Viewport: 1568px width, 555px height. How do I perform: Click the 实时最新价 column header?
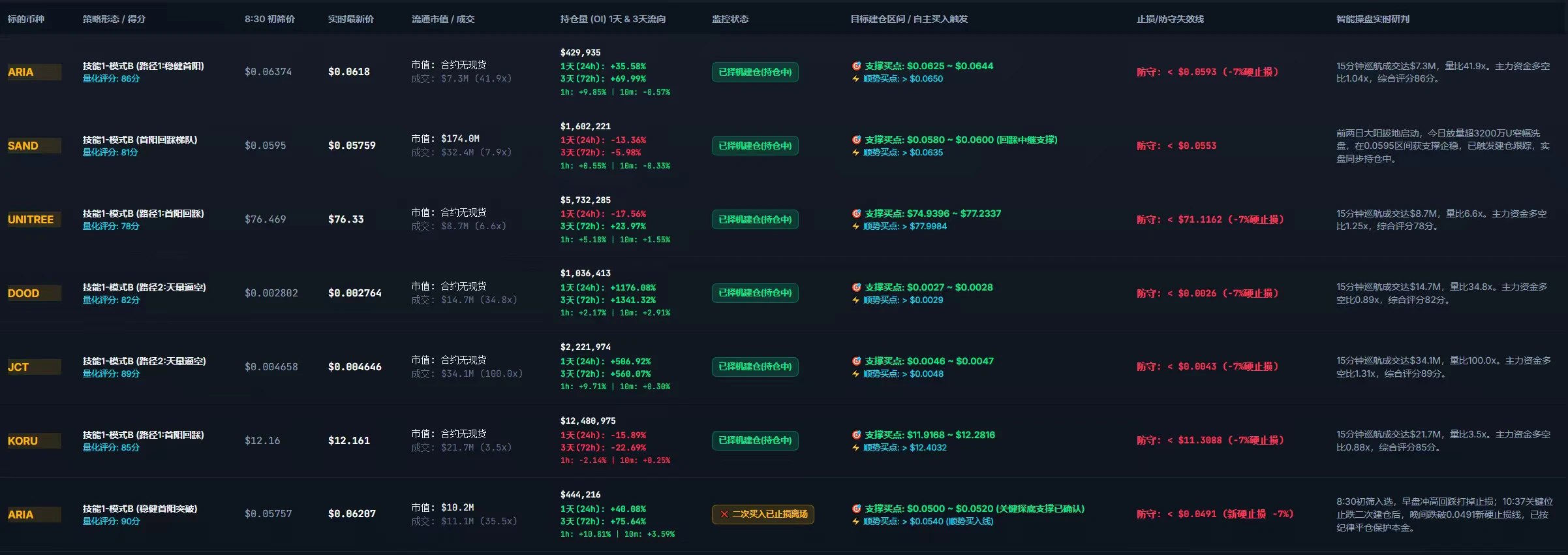tap(351, 19)
